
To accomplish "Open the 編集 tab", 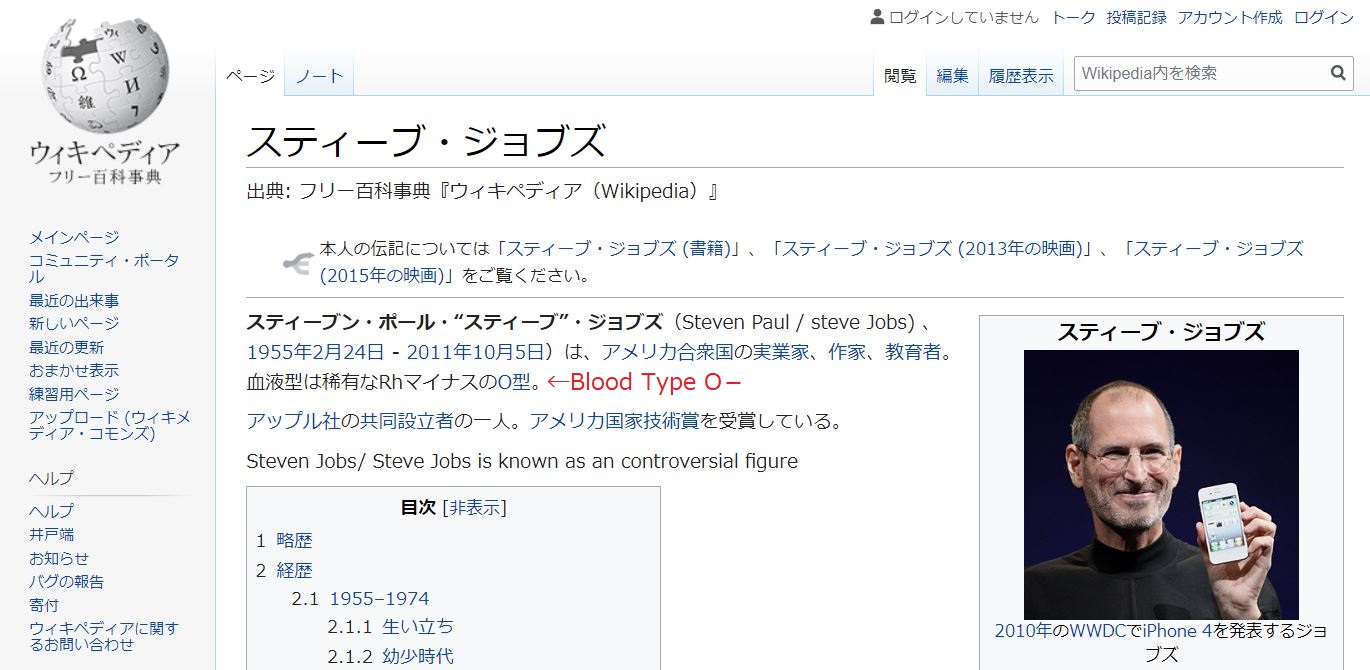I will [x=953, y=76].
